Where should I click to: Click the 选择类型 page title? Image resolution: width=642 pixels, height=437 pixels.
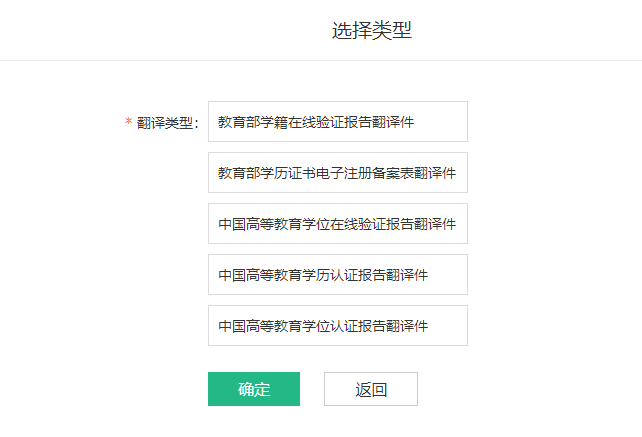click(372, 31)
